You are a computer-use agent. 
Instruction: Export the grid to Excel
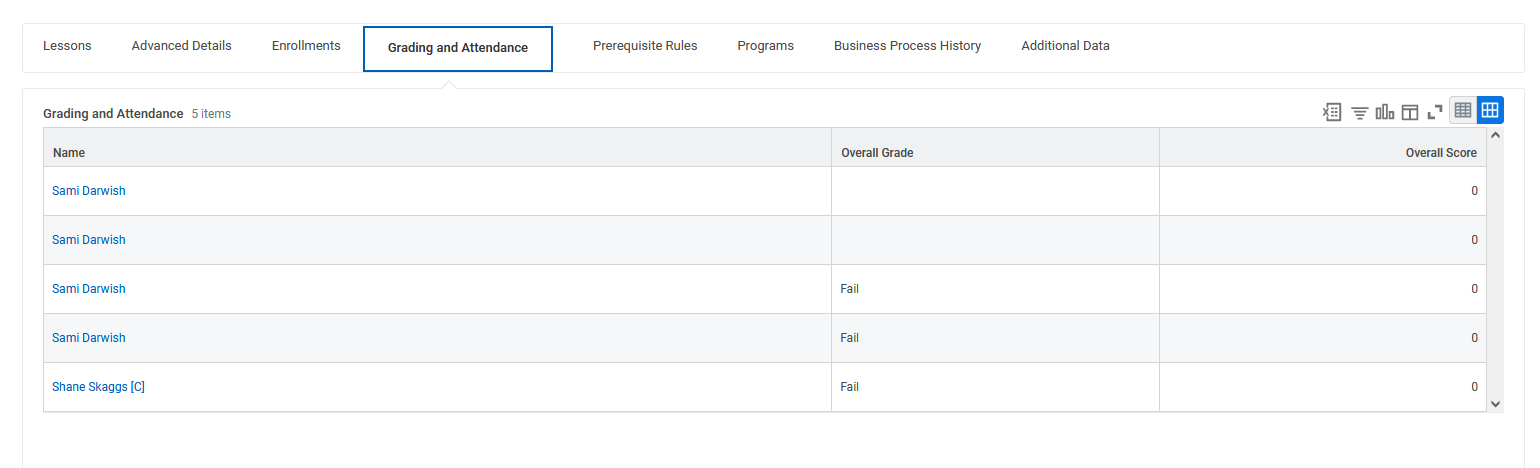coord(1332,112)
